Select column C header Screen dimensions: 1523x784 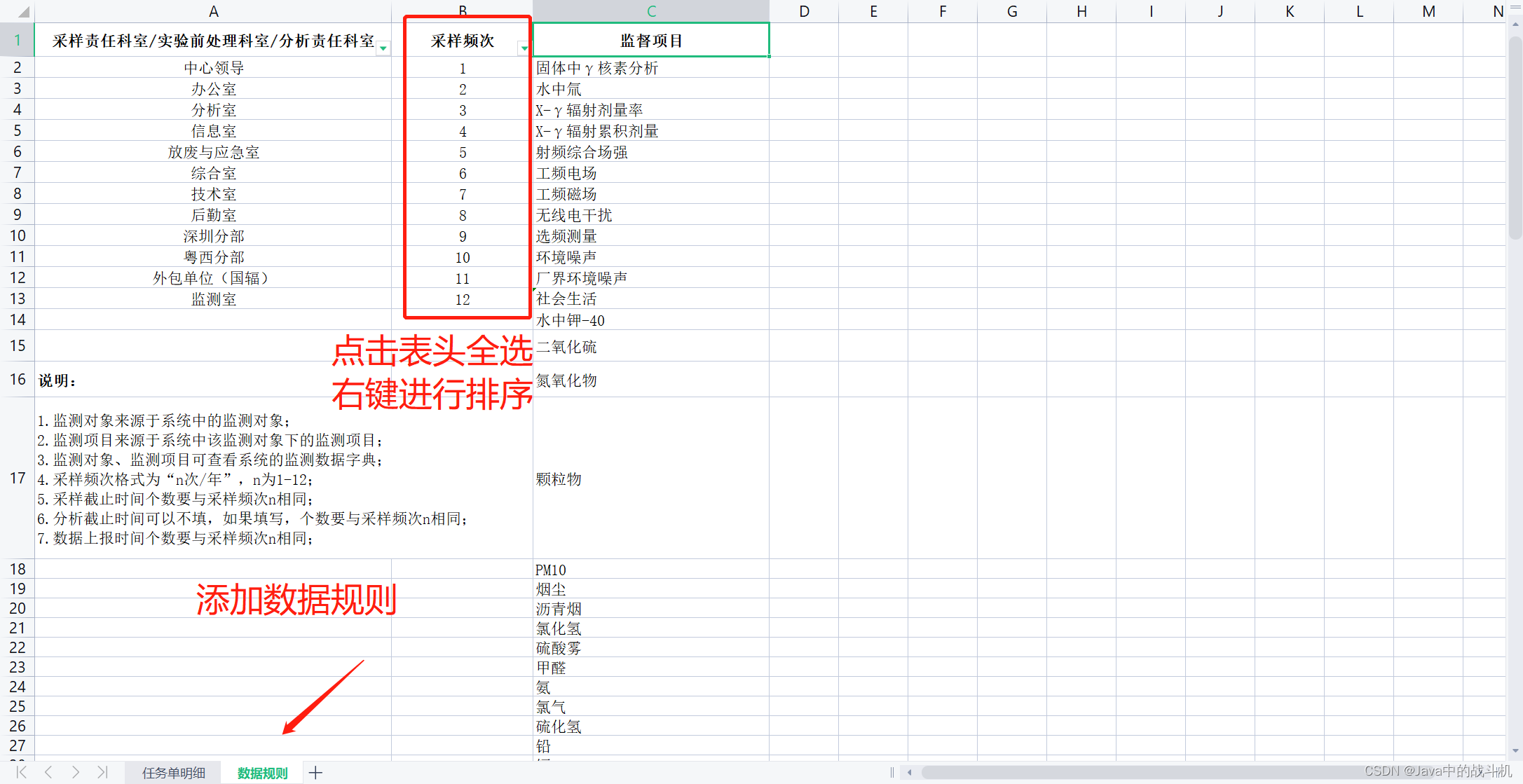click(x=651, y=11)
